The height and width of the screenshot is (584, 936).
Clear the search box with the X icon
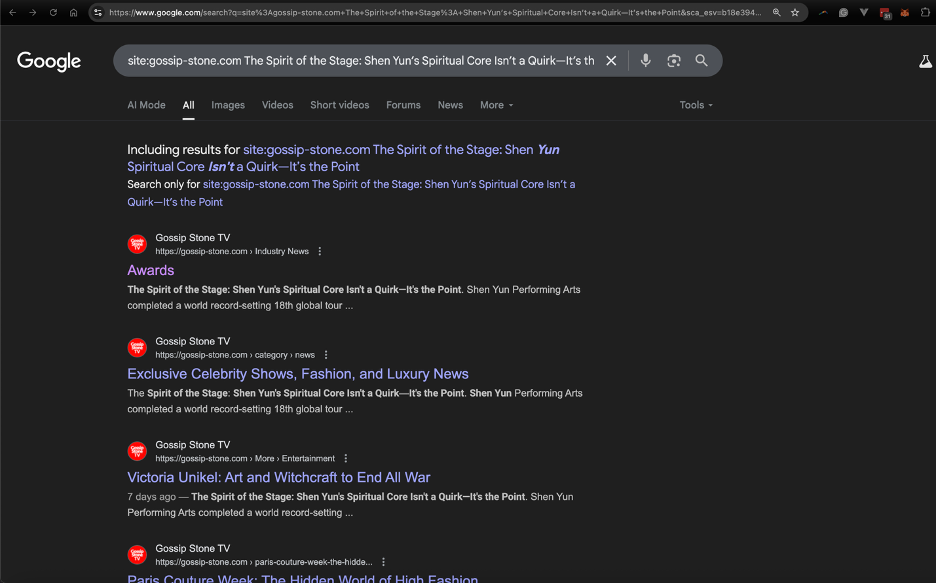(x=611, y=60)
